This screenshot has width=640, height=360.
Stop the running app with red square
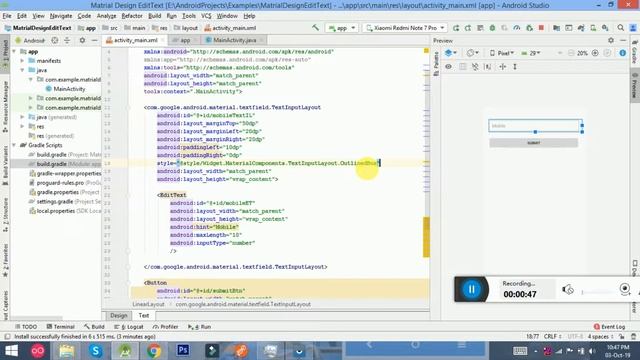(541, 28)
